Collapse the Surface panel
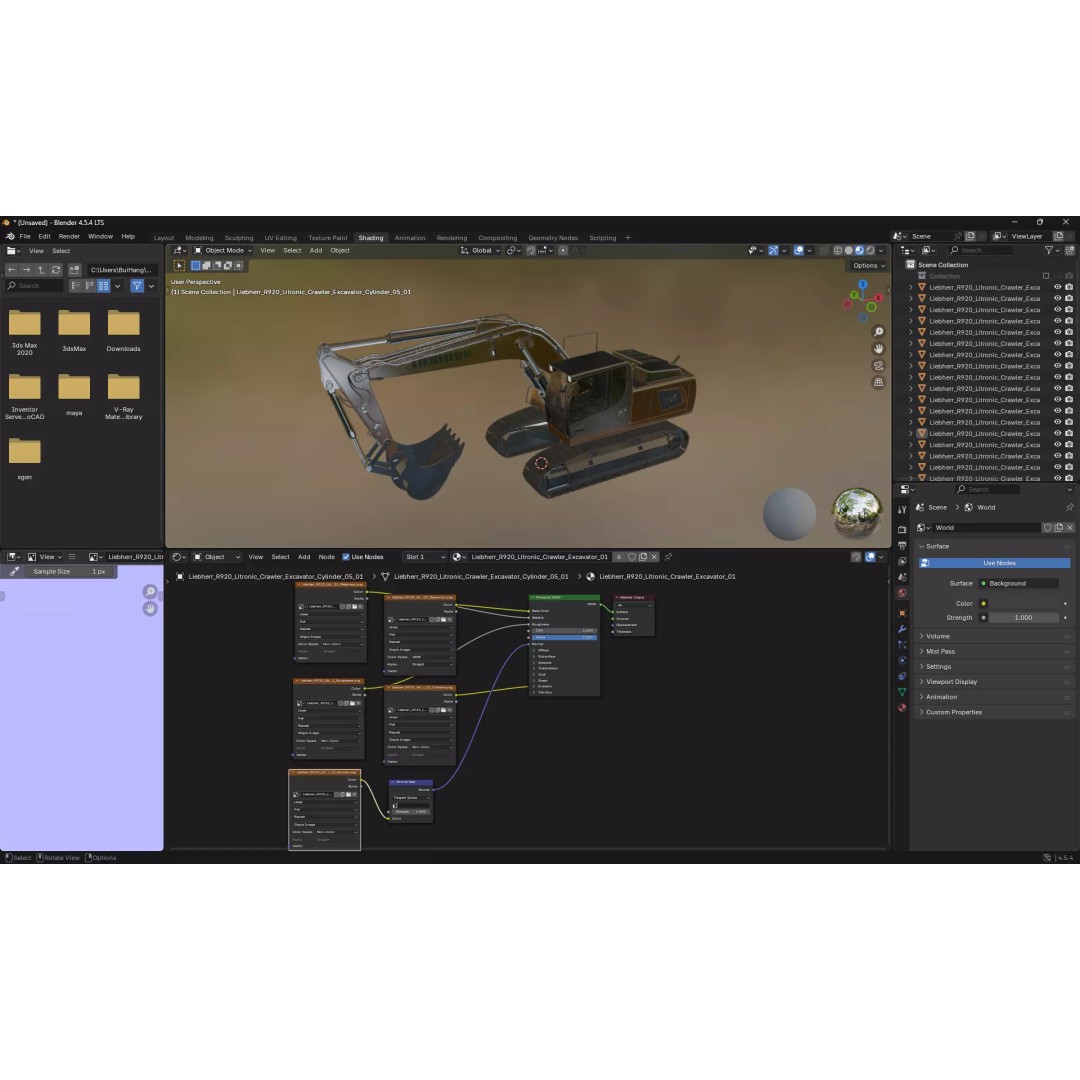1080x1080 pixels. [995, 546]
